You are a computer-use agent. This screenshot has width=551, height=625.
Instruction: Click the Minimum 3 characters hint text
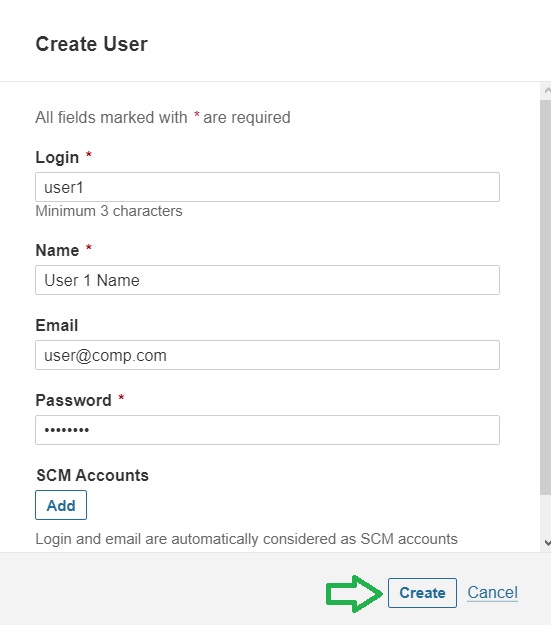109,211
